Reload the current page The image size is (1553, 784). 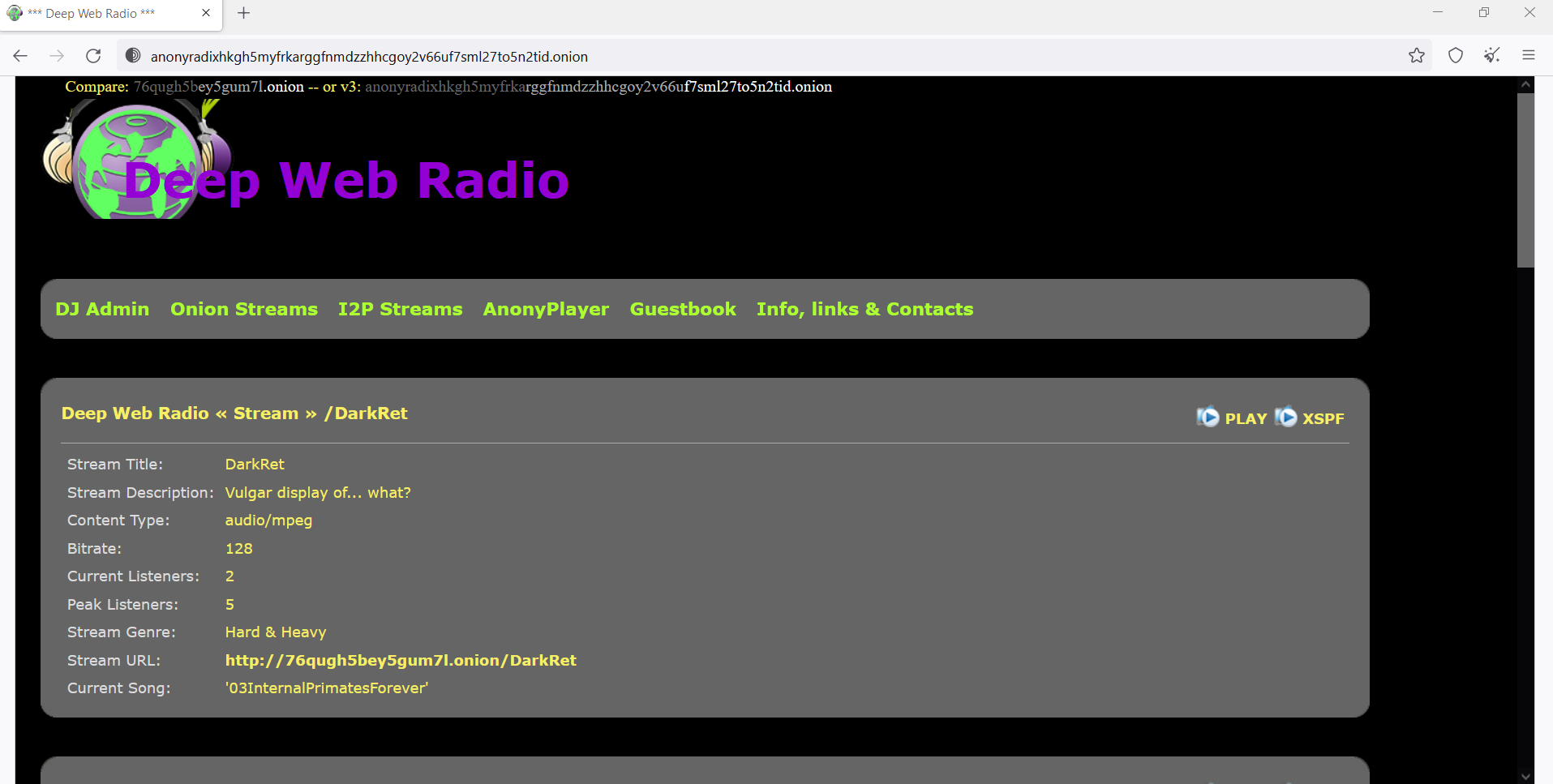(x=93, y=56)
